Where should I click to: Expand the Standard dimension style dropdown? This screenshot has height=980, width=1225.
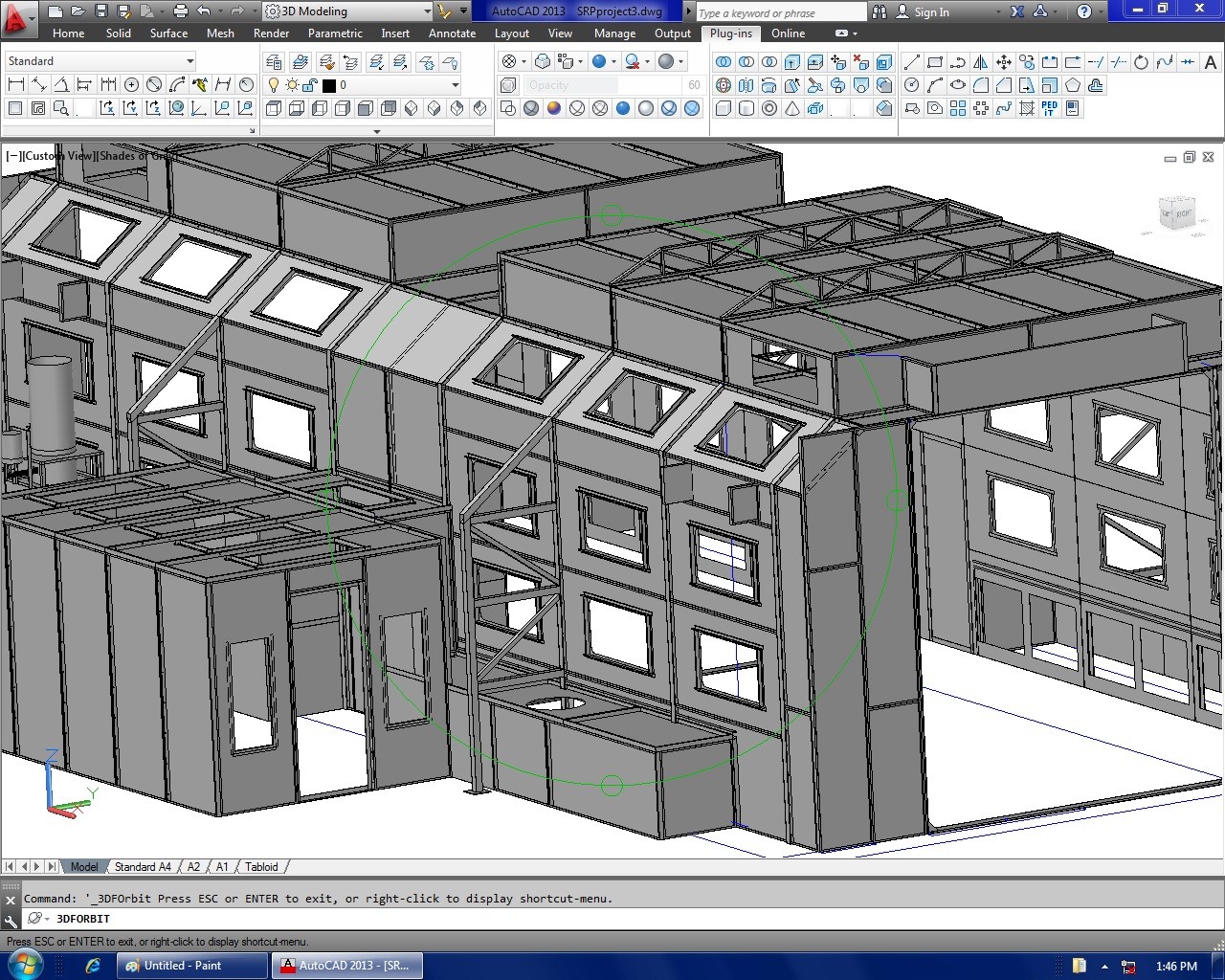(189, 61)
